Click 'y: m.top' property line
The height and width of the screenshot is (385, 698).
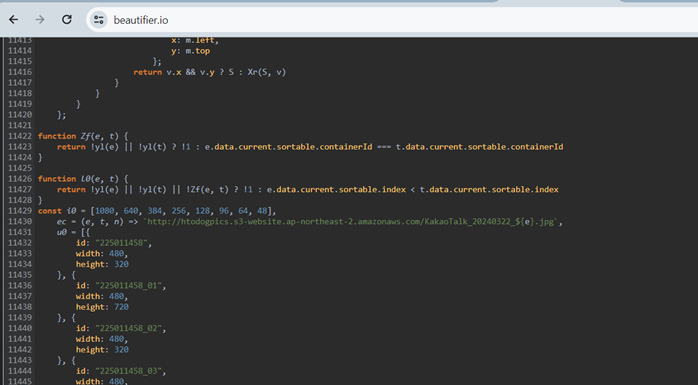(191, 51)
